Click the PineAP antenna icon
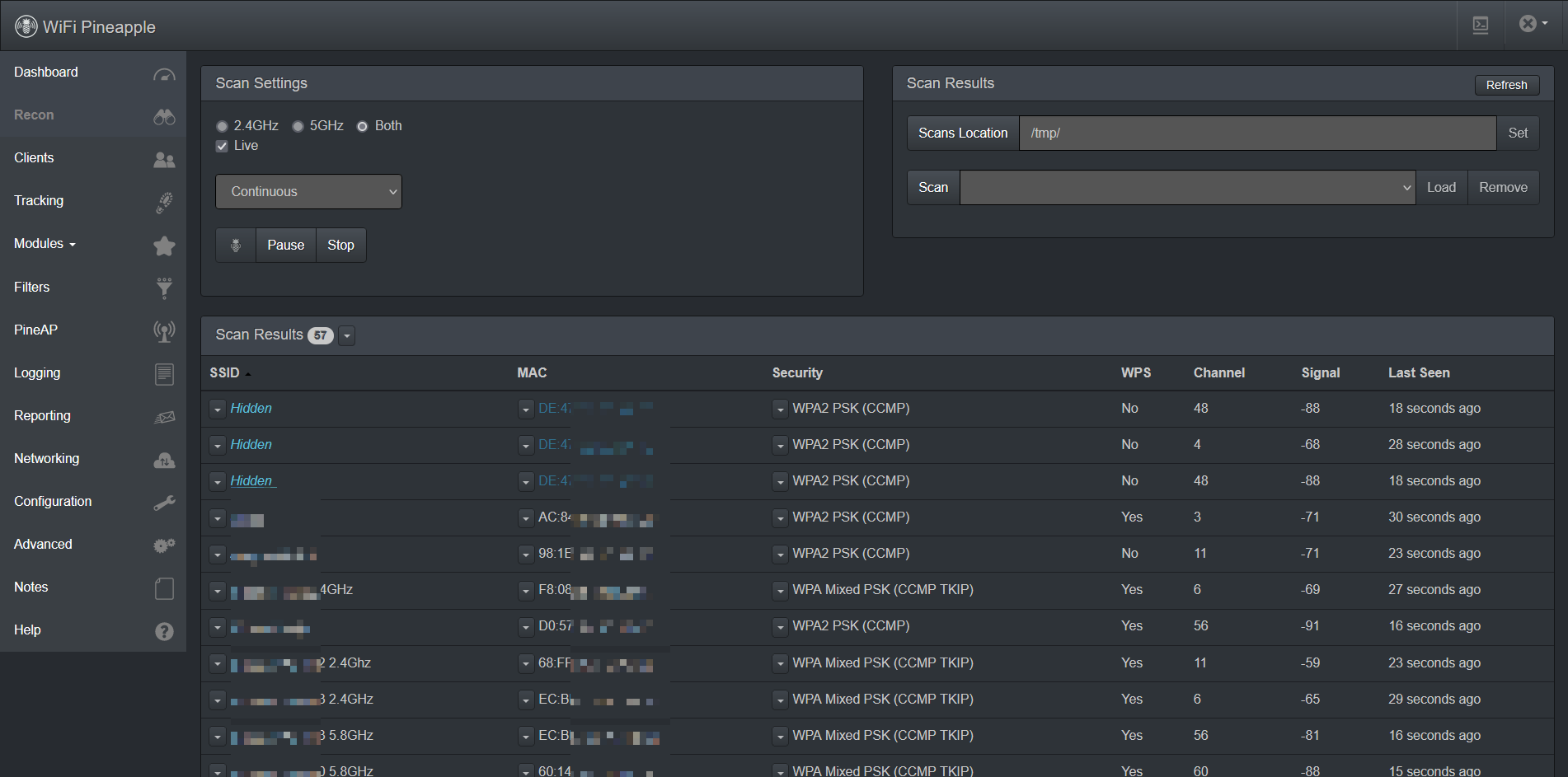The image size is (1568, 777). click(x=164, y=331)
